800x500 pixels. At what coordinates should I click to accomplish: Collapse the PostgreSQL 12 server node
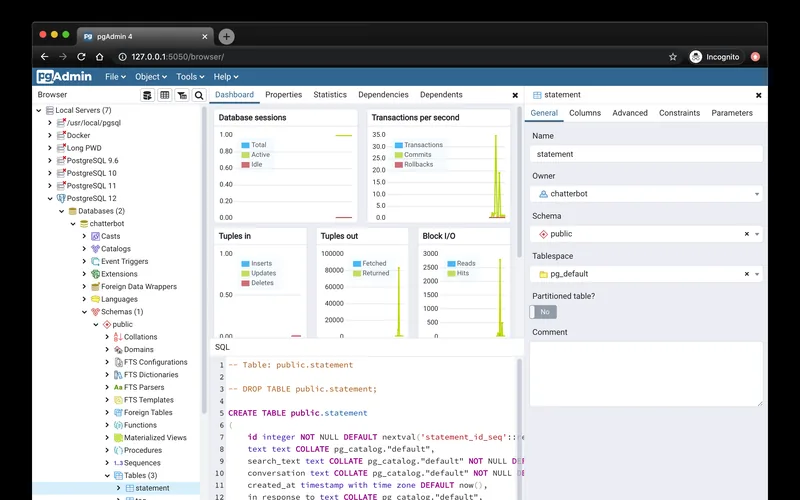click(50, 198)
